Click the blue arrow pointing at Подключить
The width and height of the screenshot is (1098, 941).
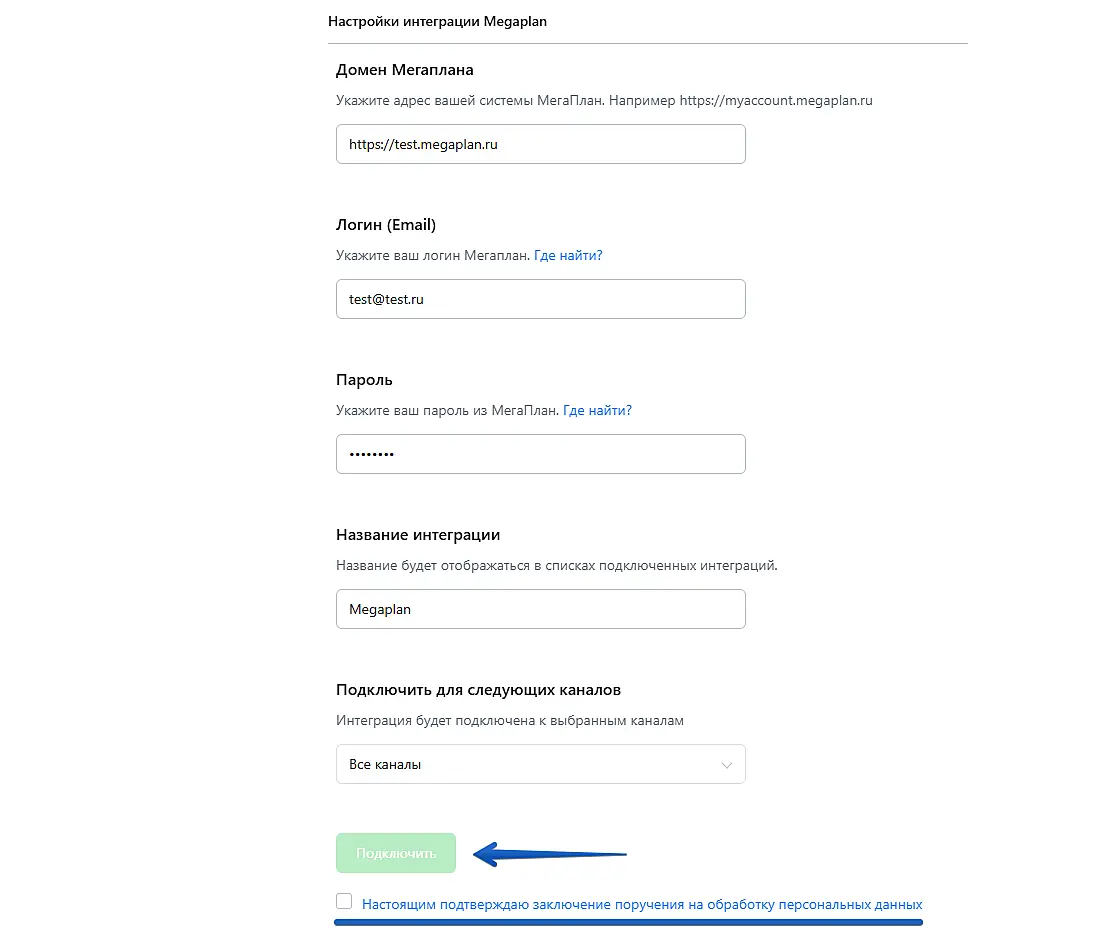pos(548,853)
